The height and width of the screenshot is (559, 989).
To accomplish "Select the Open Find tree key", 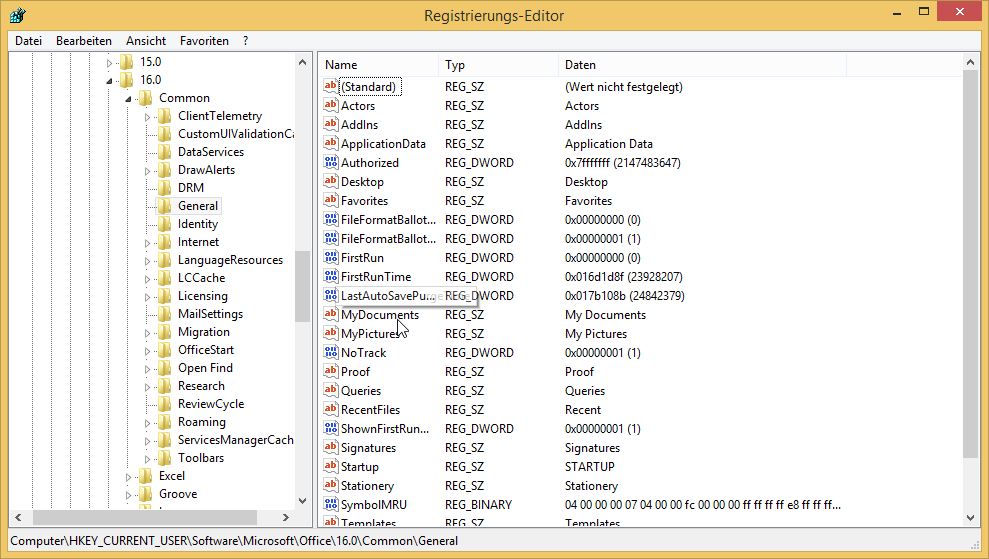I will point(205,368).
